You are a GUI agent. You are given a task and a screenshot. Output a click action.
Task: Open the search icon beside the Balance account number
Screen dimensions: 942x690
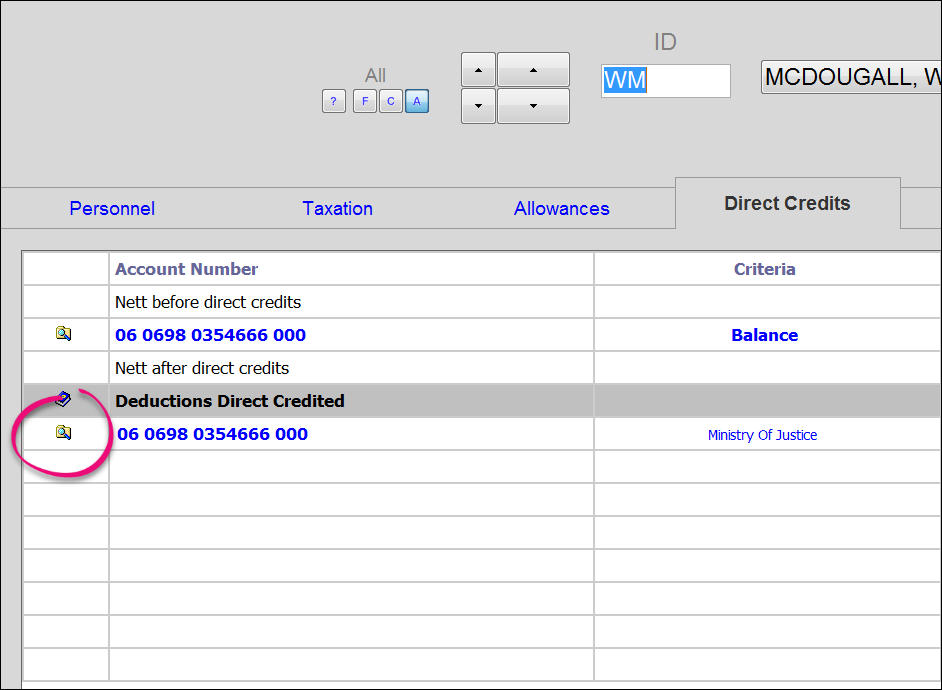tap(65, 334)
